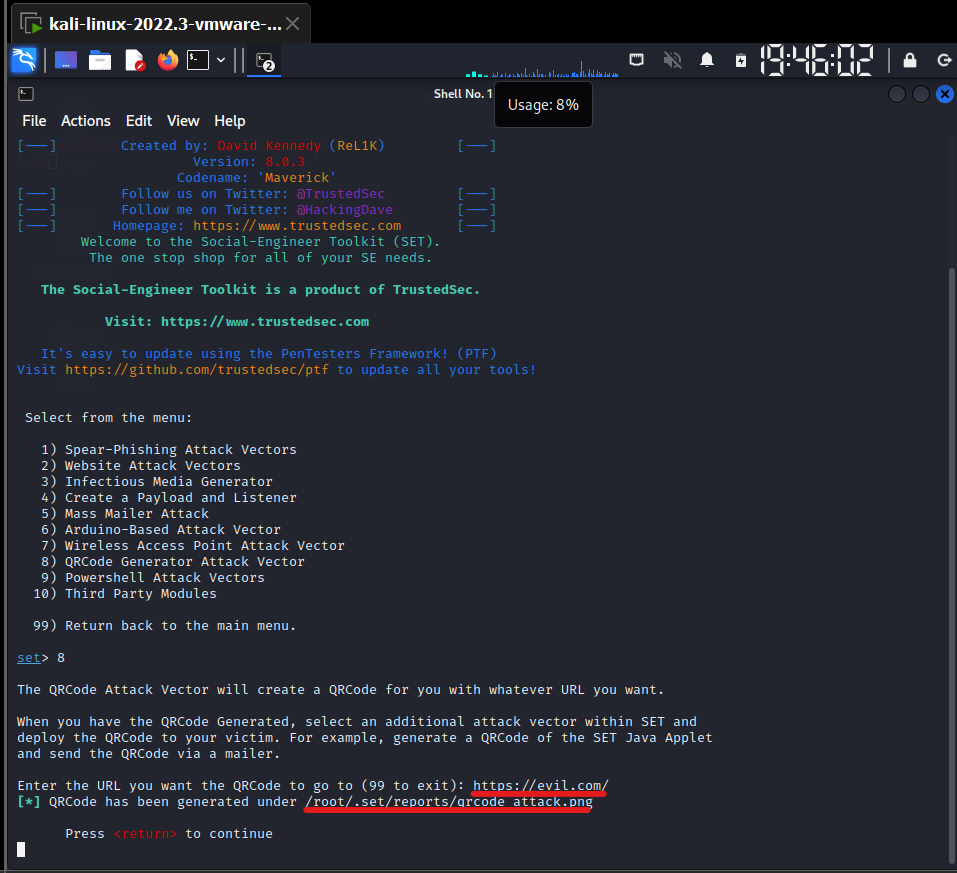Click the show desktop panel icon
Image resolution: width=957 pixels, height=873 pixels.
coord(66,60)
